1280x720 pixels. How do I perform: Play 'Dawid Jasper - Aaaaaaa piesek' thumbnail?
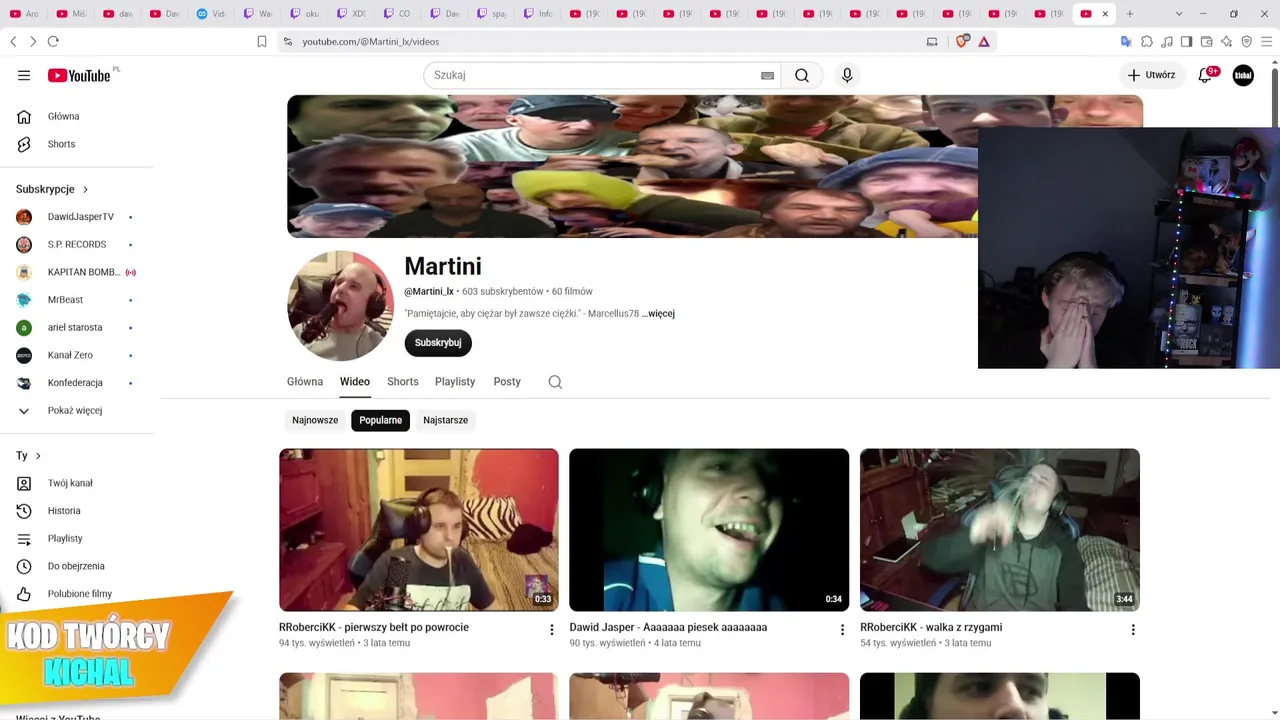pos(709,530)
